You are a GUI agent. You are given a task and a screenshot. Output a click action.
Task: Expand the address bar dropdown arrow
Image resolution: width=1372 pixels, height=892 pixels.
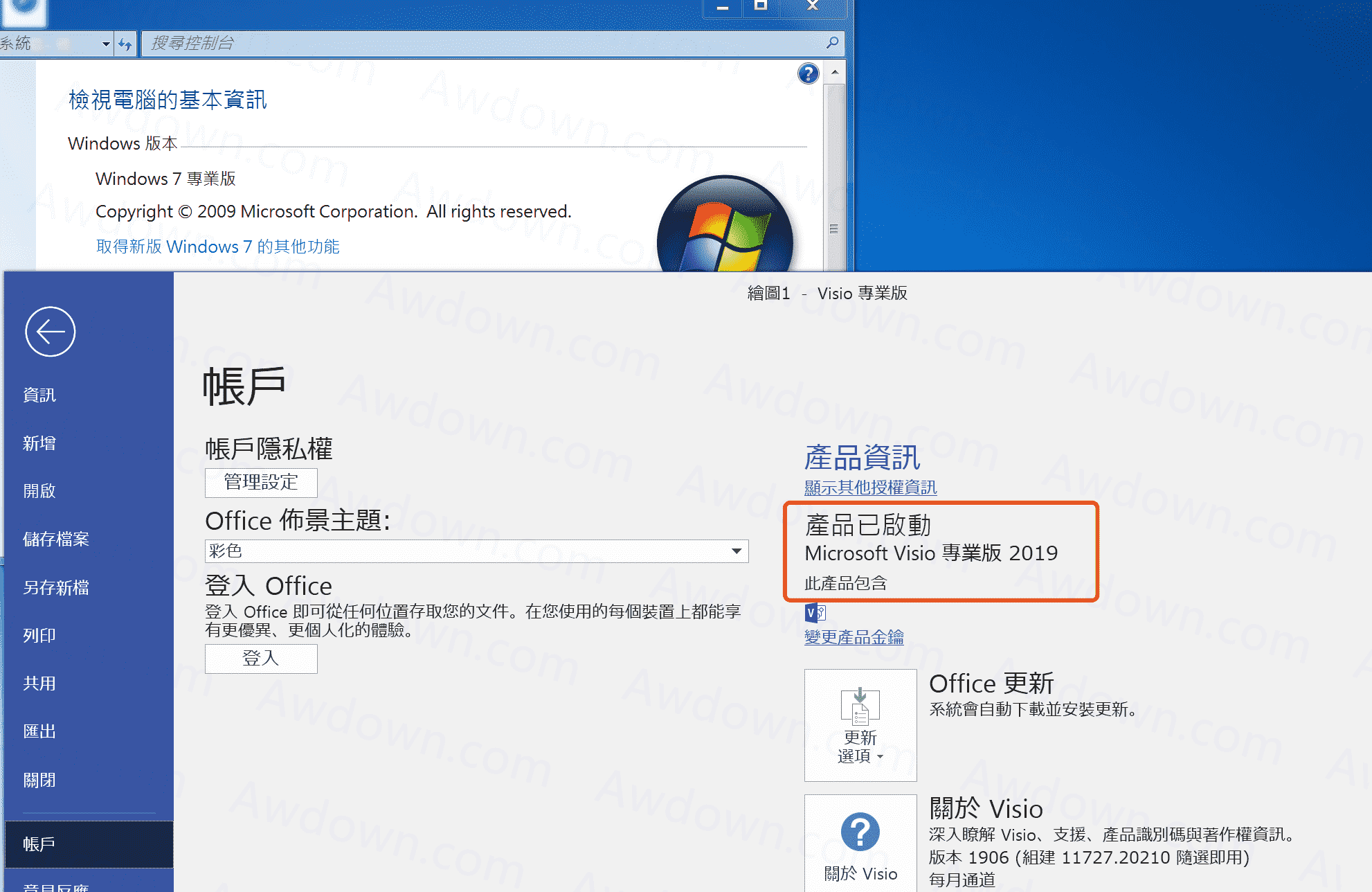pos(106,44)
